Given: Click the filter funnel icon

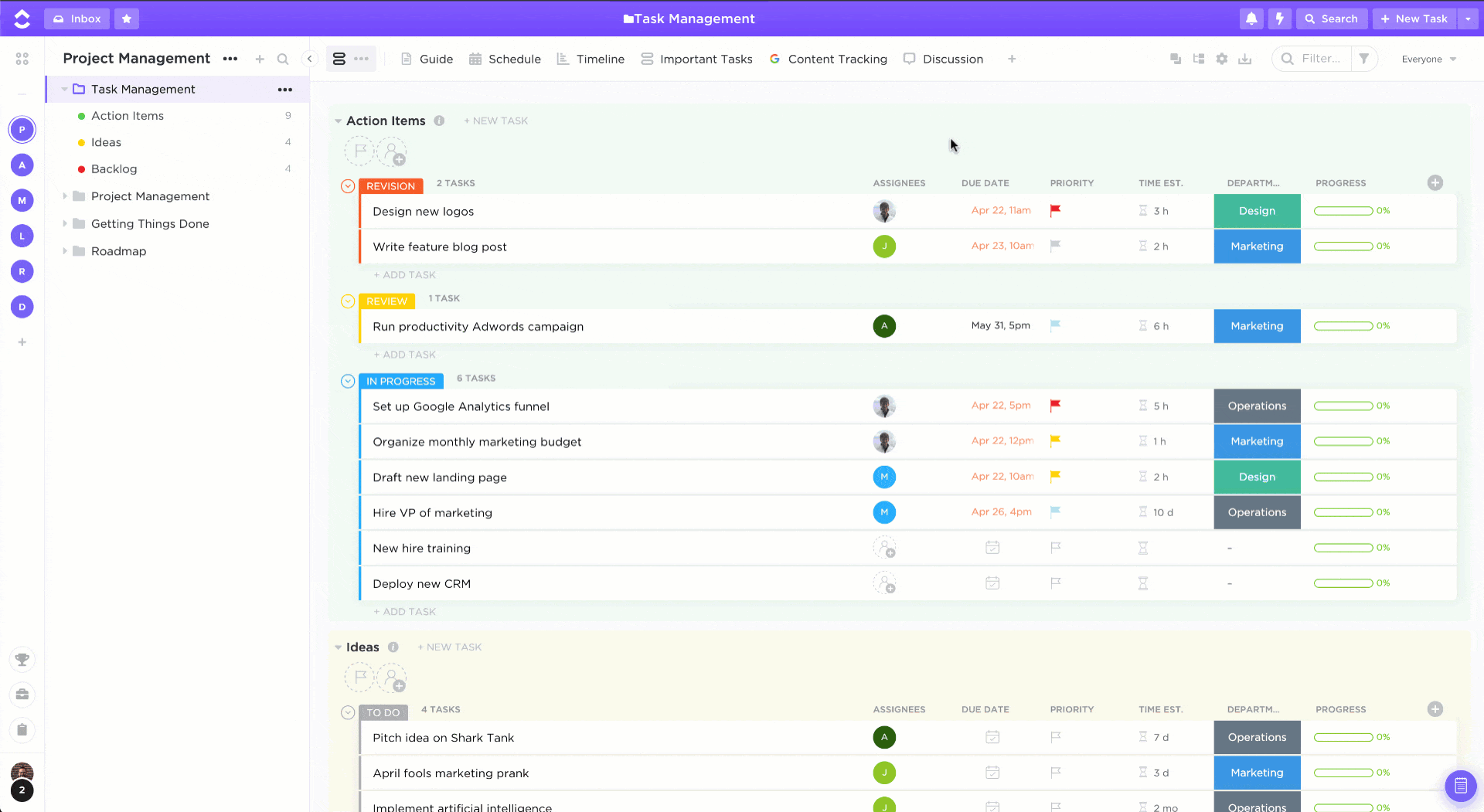Looking at the screenshot, I should coord(1364,59).
